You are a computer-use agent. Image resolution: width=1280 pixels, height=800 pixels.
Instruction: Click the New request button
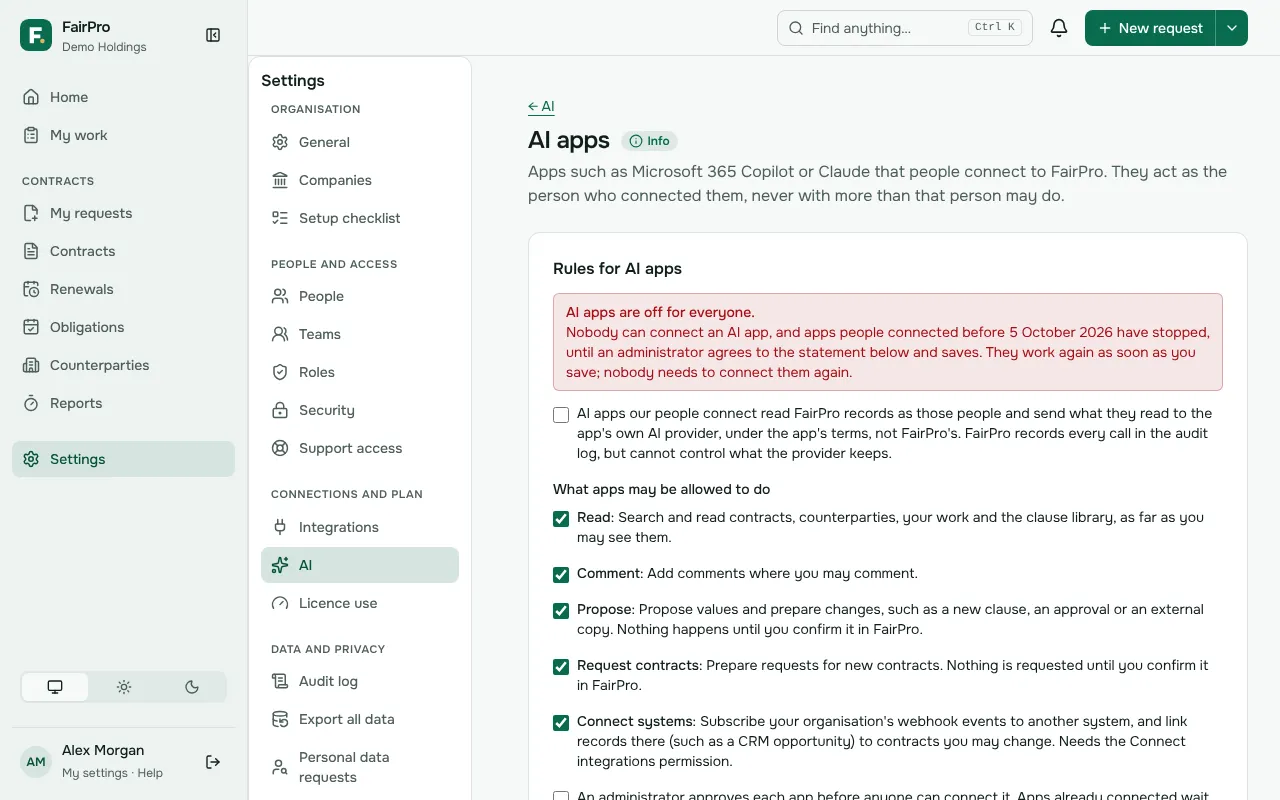[1150, 28]
